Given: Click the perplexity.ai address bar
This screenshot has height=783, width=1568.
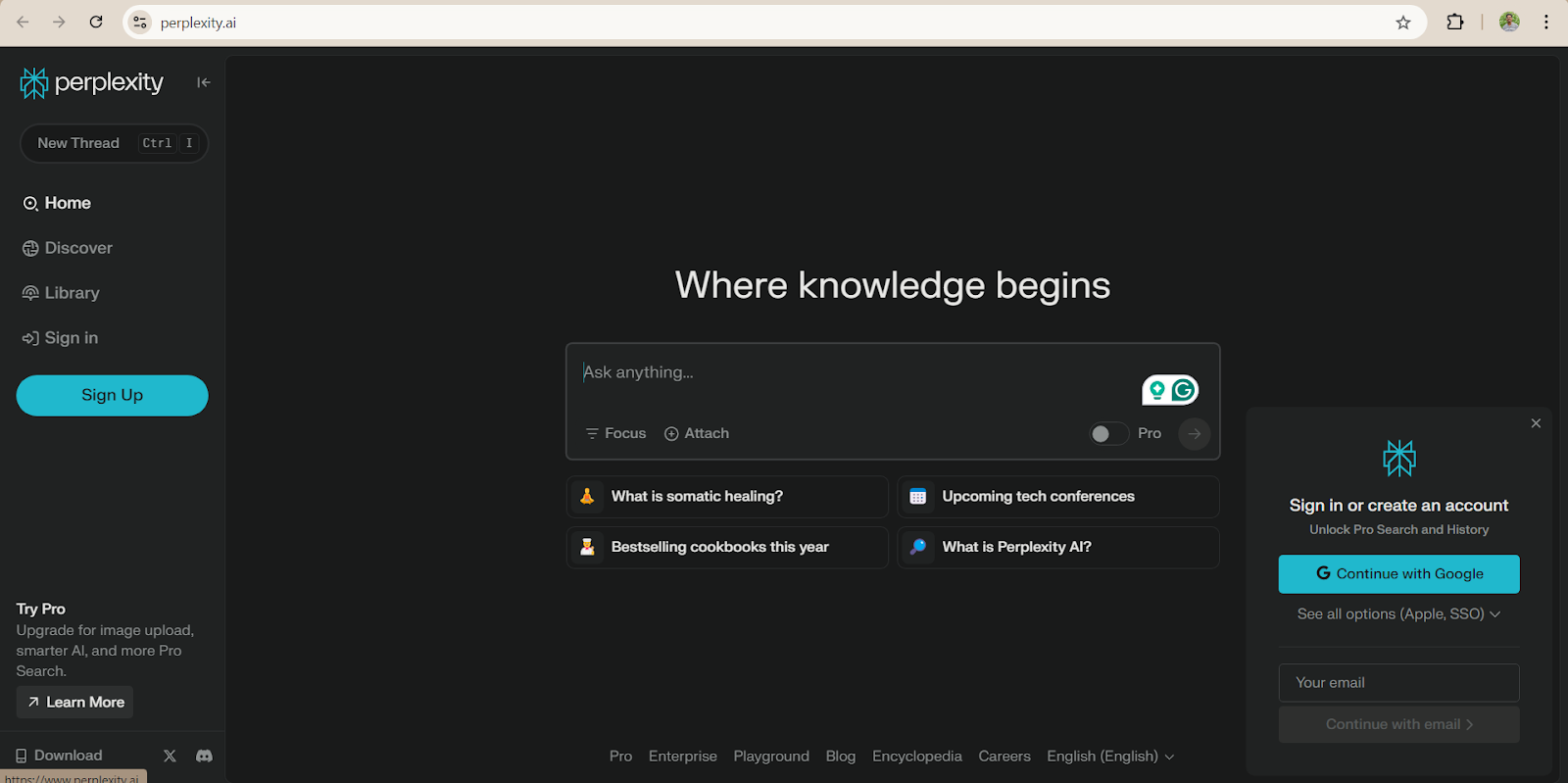Looking at the screenshot, I should click(774, 23).
